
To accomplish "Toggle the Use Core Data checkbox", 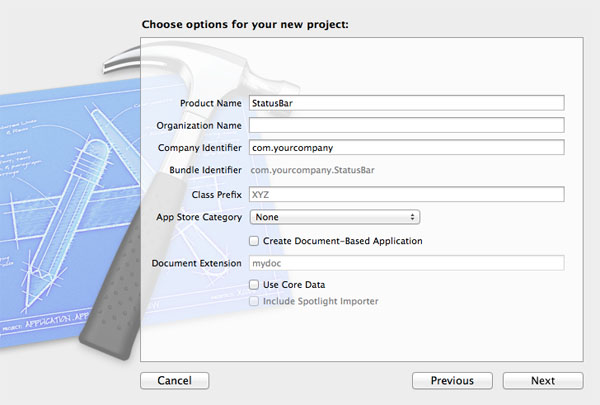I will pyautogui.click(x=254, y=286).
